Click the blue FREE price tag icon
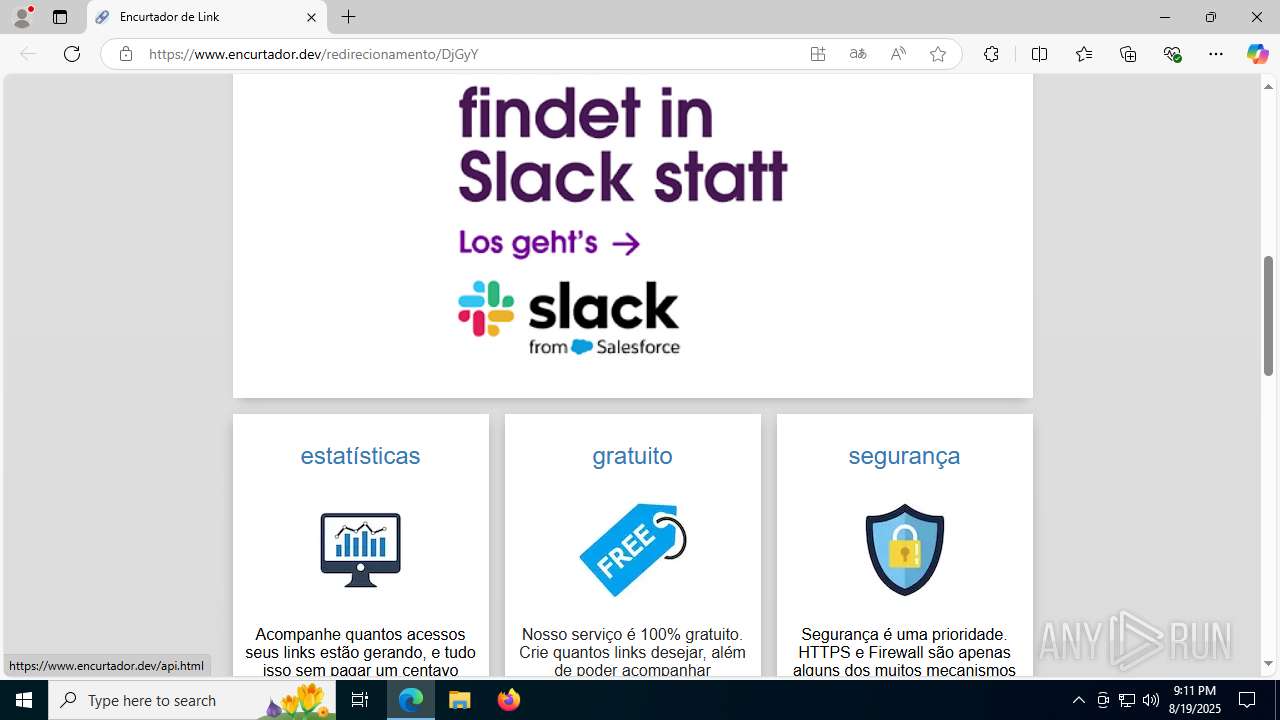1280x720 pixels. pyautogui.click(x=633, y=550)
